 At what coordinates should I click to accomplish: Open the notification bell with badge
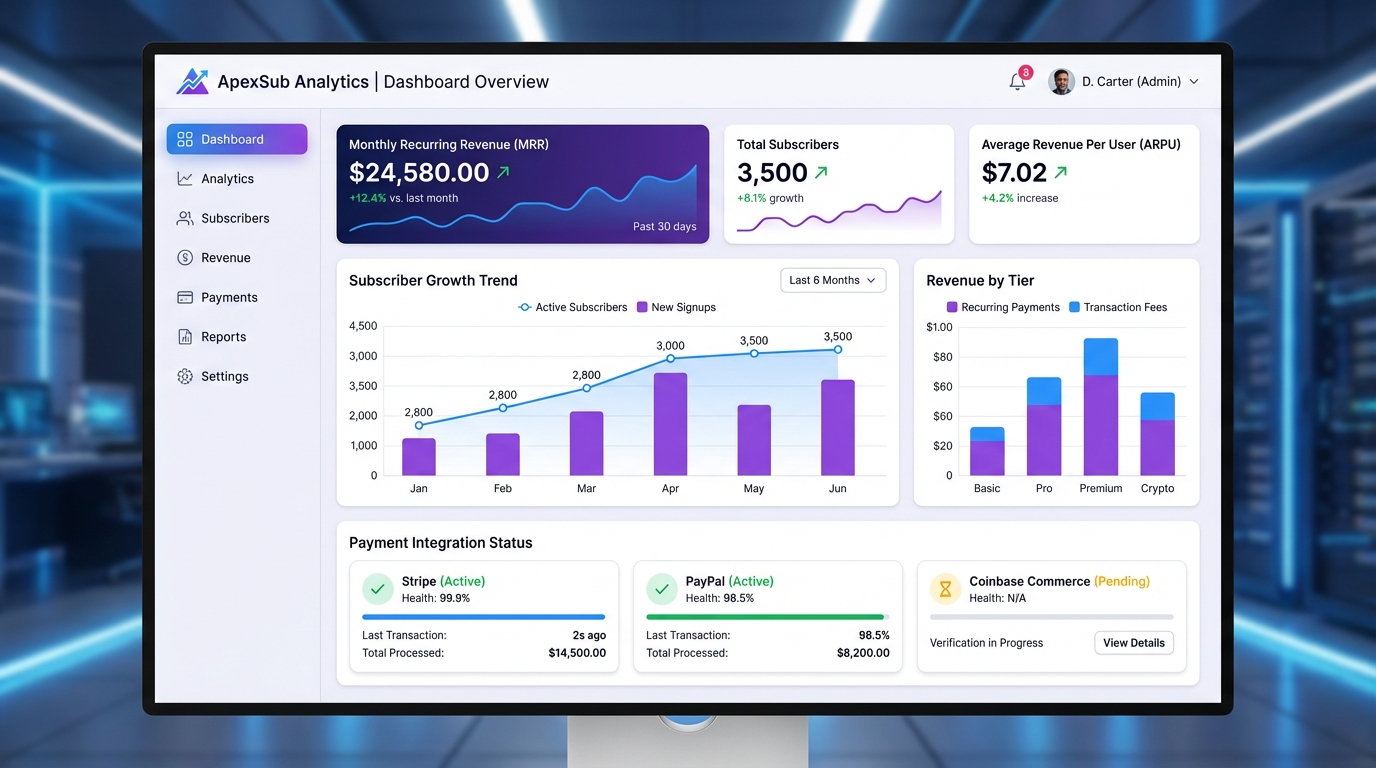point(1017,81)
